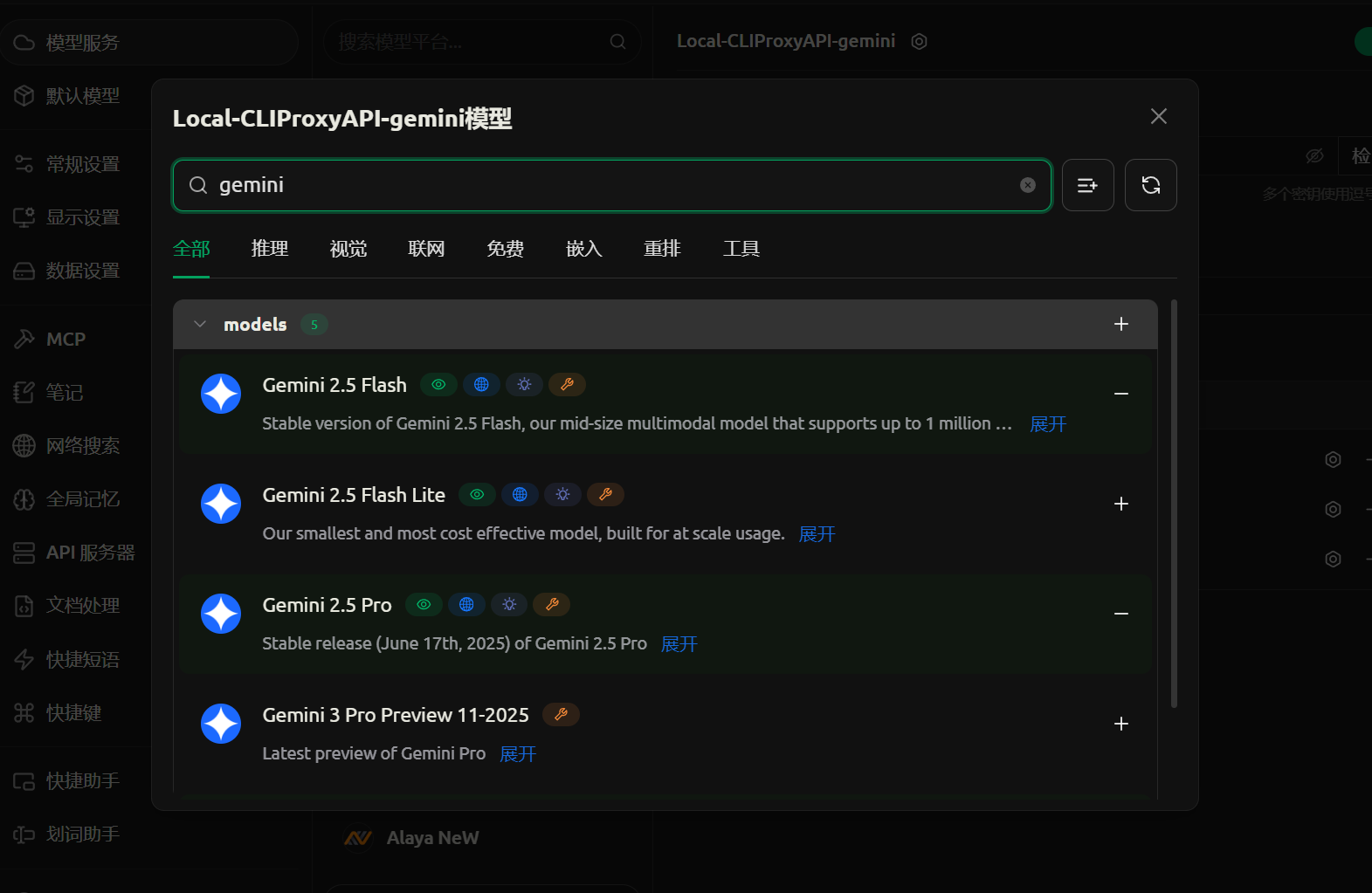
Task: Switch to the 免费 tab
Action: click(506, 249)
